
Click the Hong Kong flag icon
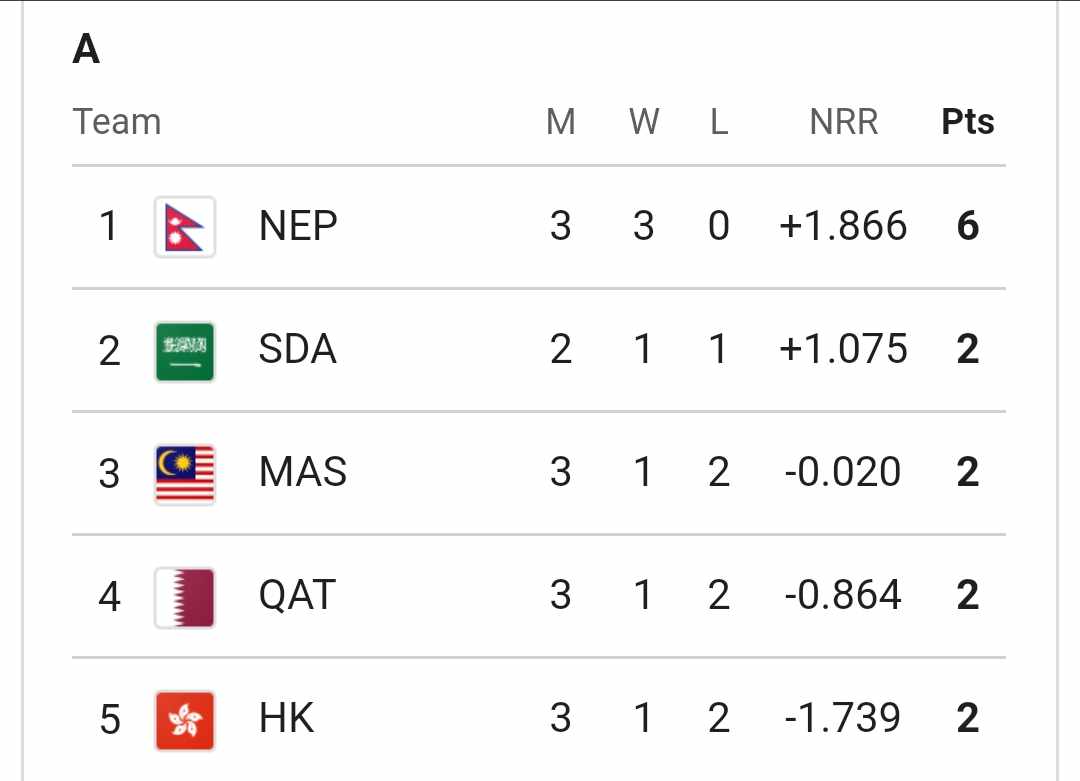(185, 720)
